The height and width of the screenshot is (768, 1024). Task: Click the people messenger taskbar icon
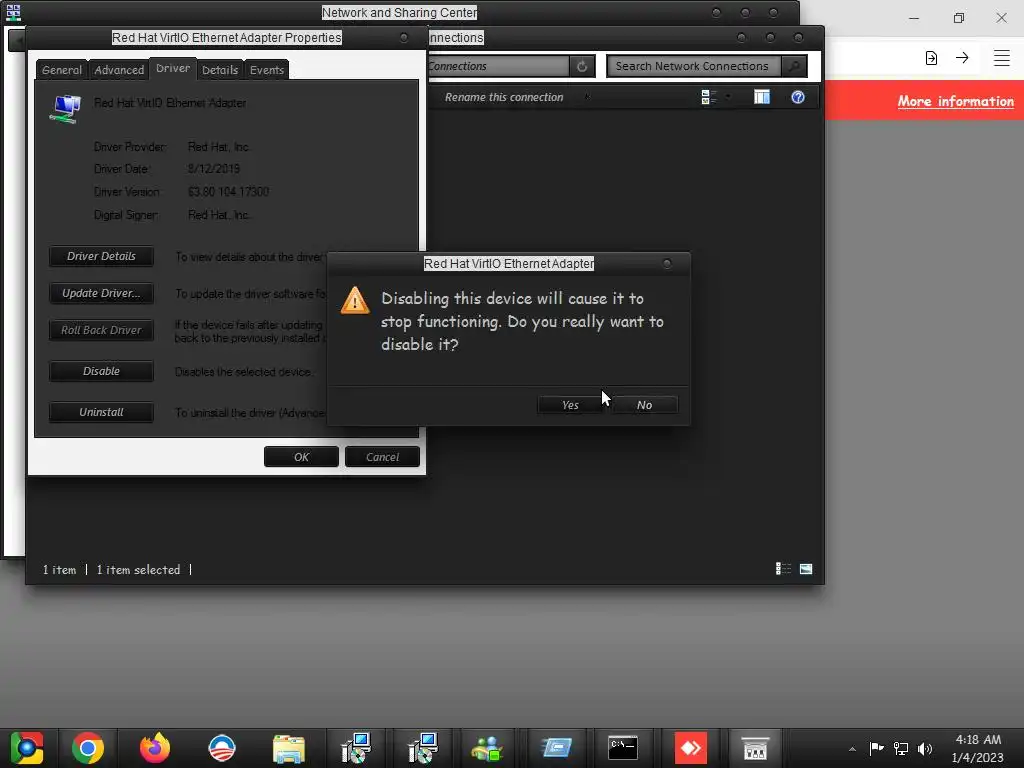coord(487,748)
